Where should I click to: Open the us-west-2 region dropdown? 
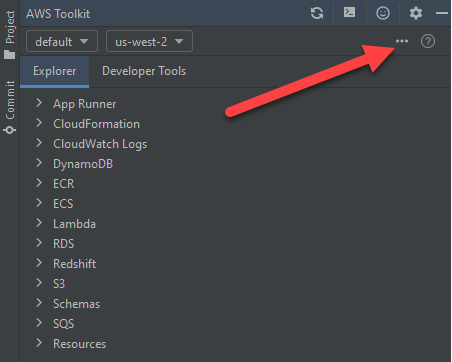[x=149, y=41]
